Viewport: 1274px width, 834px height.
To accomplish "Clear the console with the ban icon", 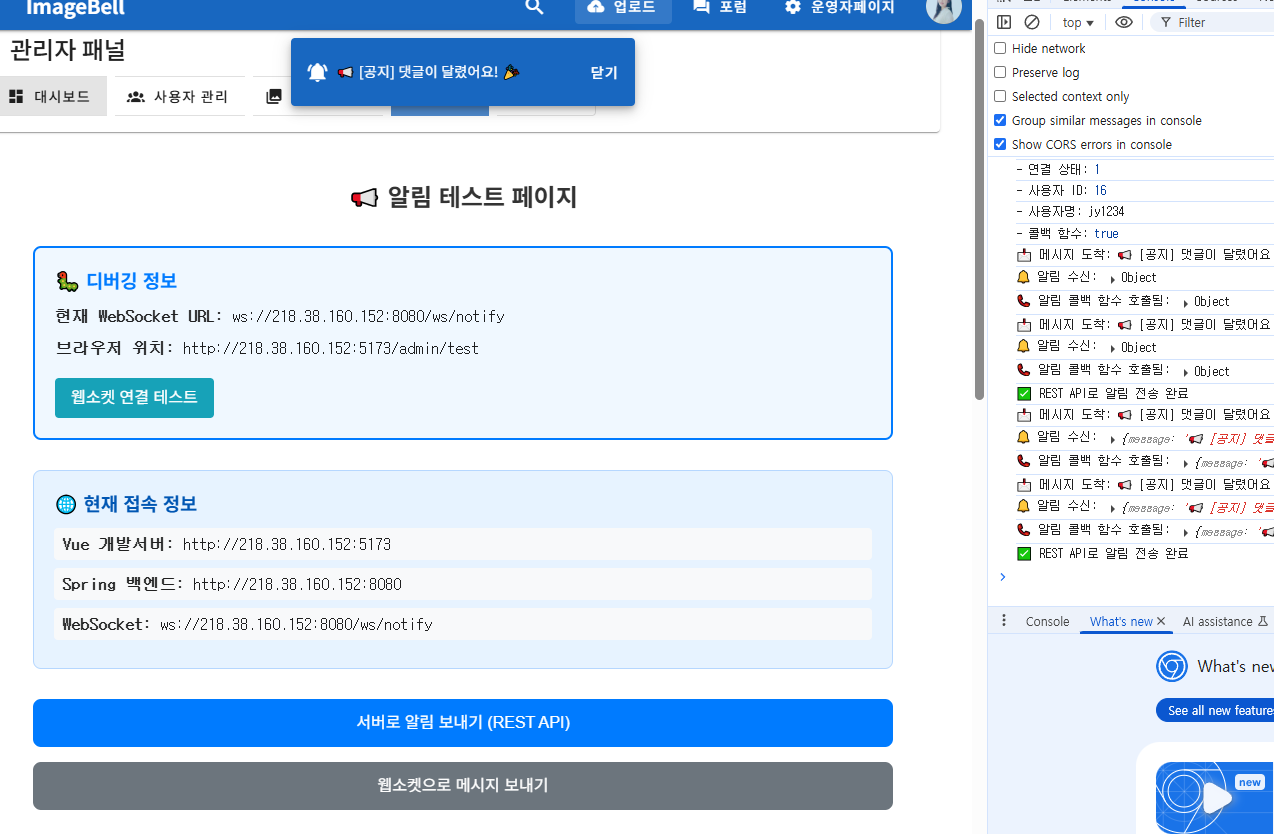I will point(1032,22).
